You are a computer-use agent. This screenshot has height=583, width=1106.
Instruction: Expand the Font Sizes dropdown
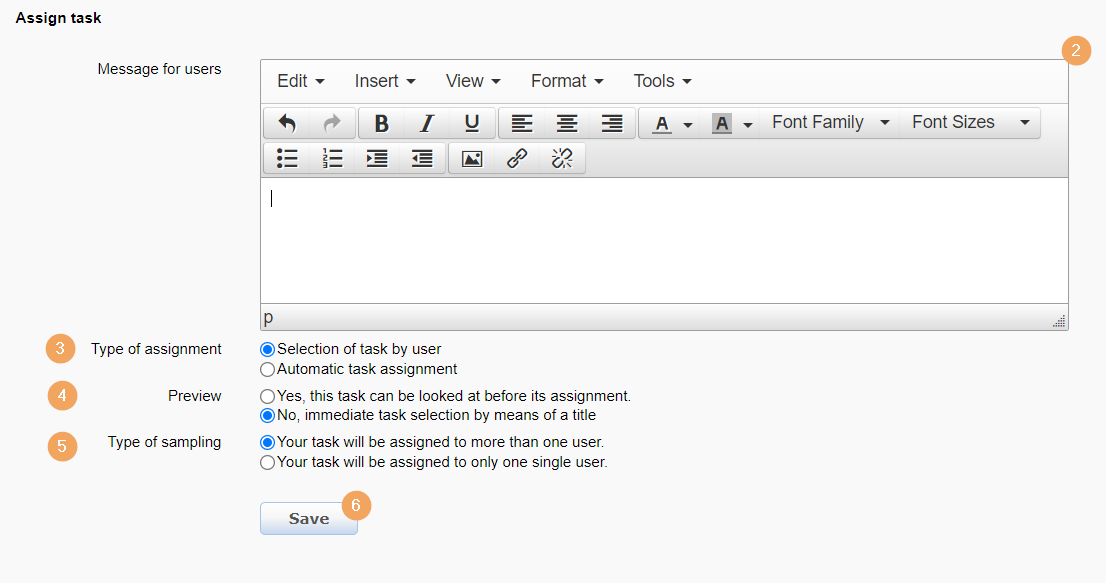(969, 123)
